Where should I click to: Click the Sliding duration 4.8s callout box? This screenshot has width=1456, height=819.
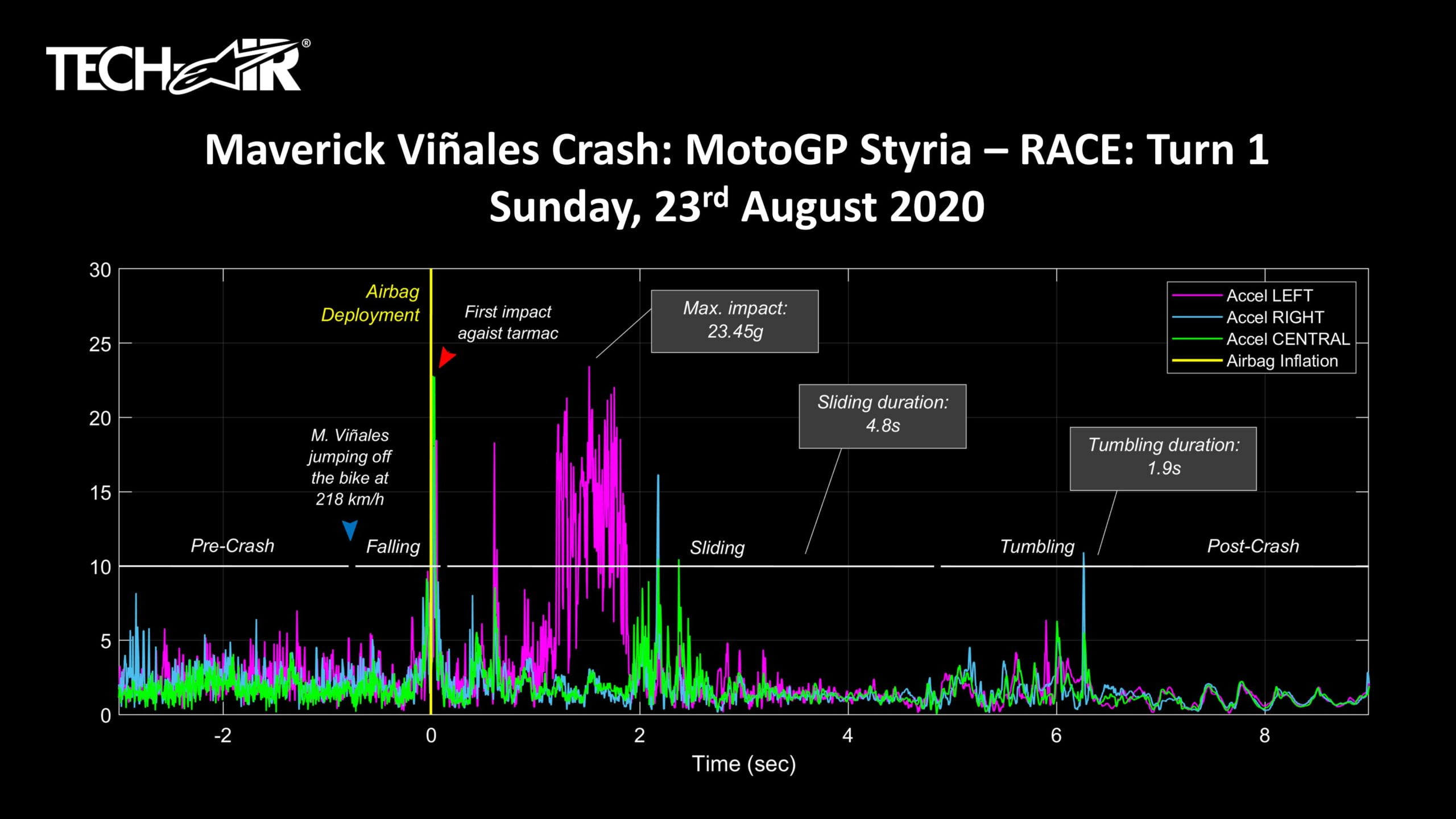pyautogui.click(x=882, y=415)
